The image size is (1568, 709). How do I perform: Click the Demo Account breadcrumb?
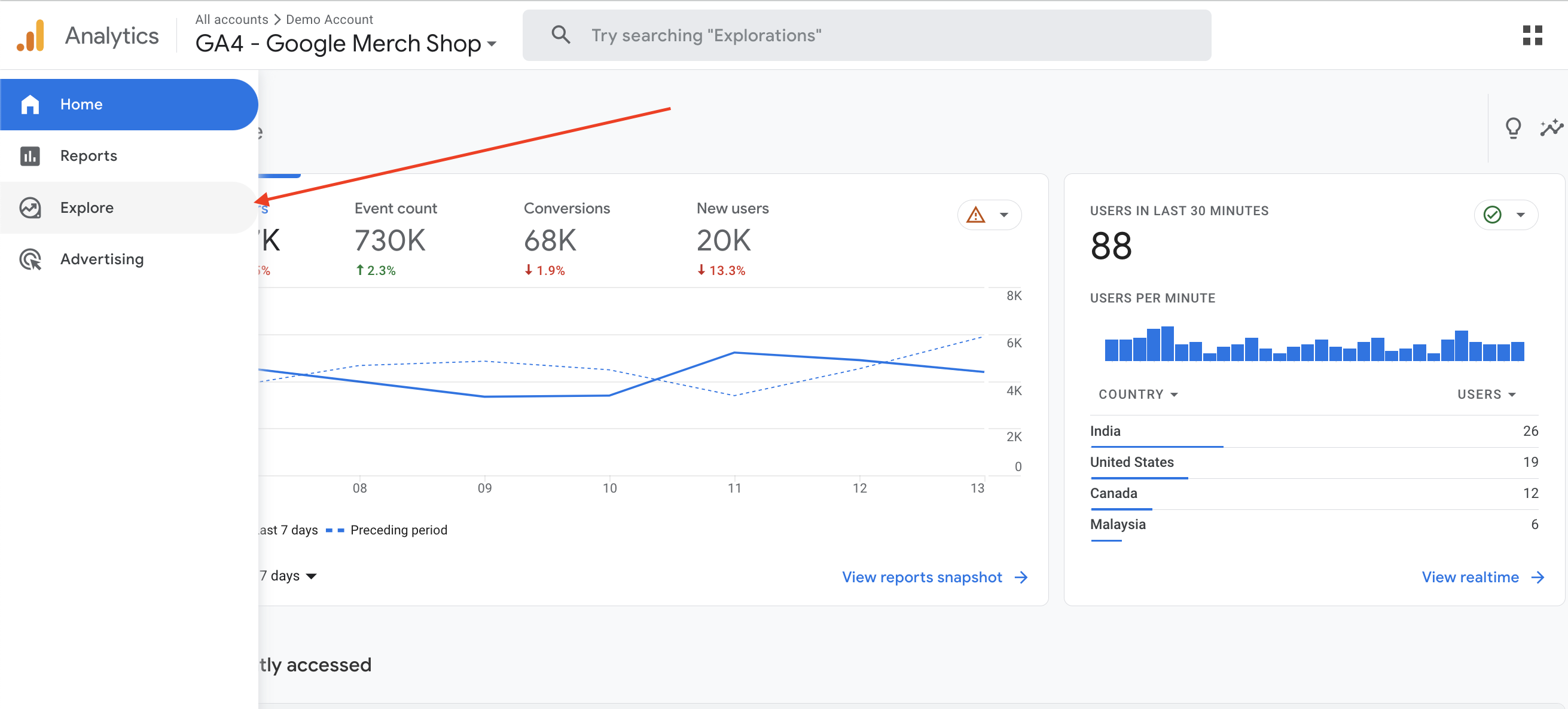click(x=330, y=19)
